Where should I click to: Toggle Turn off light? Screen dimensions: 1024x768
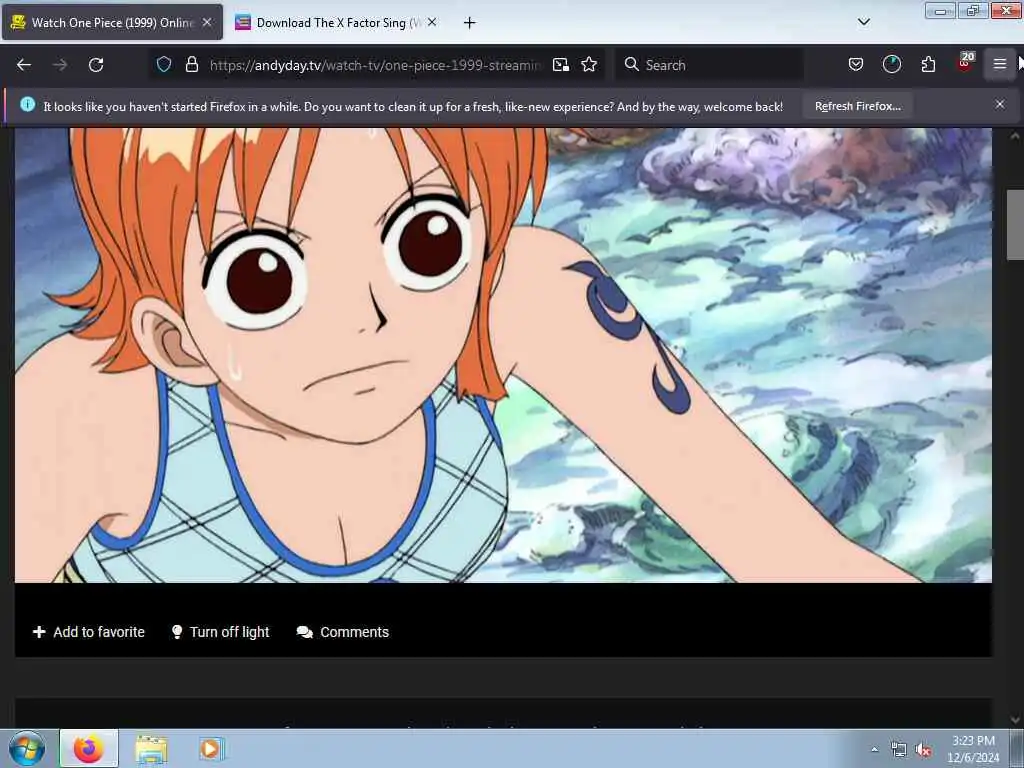220,632
